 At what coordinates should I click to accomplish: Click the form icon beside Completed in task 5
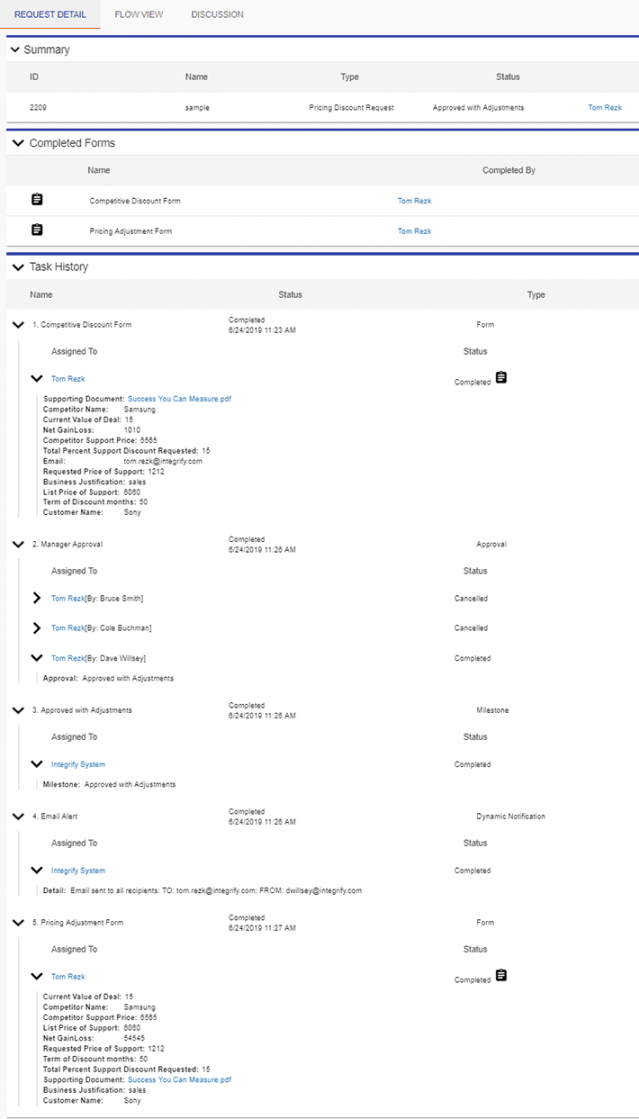(501, 975)
